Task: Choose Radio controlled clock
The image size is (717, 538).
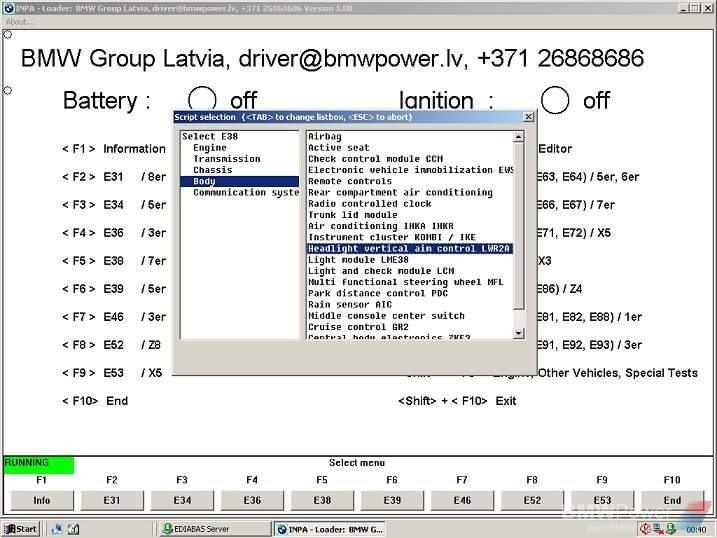Action: pyautogui.click(x=369, y=203)
